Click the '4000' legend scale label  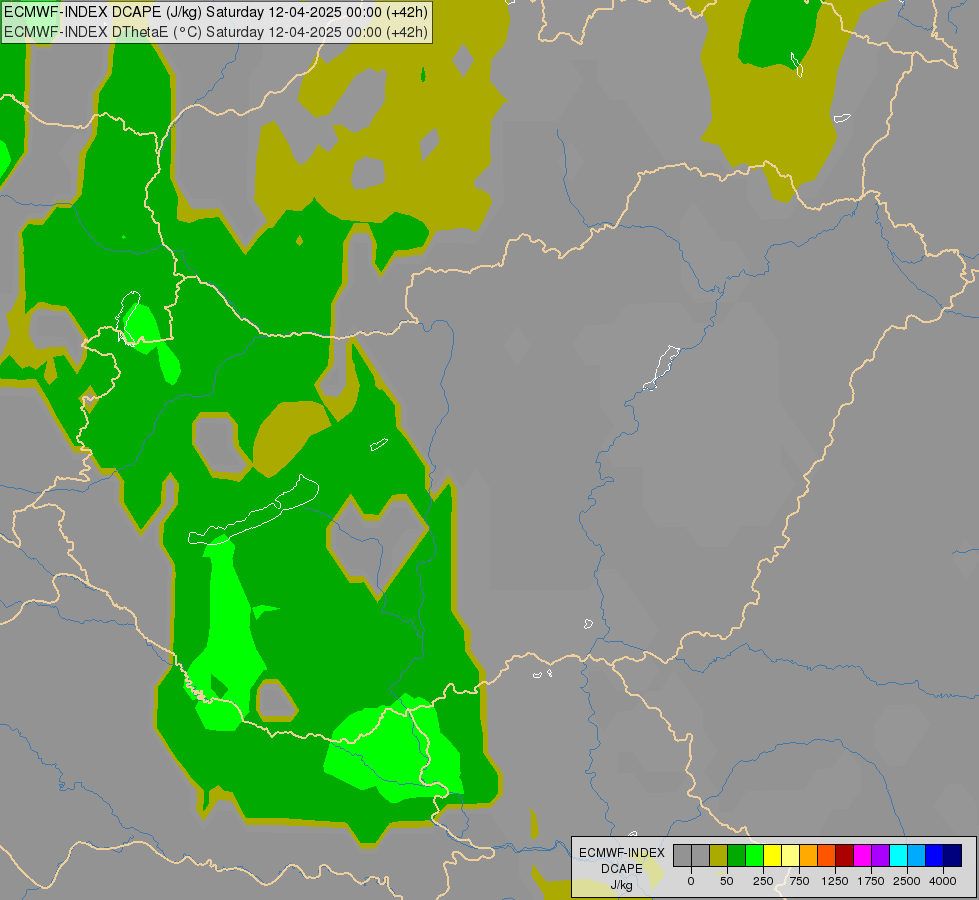click(x=943, y=881)
